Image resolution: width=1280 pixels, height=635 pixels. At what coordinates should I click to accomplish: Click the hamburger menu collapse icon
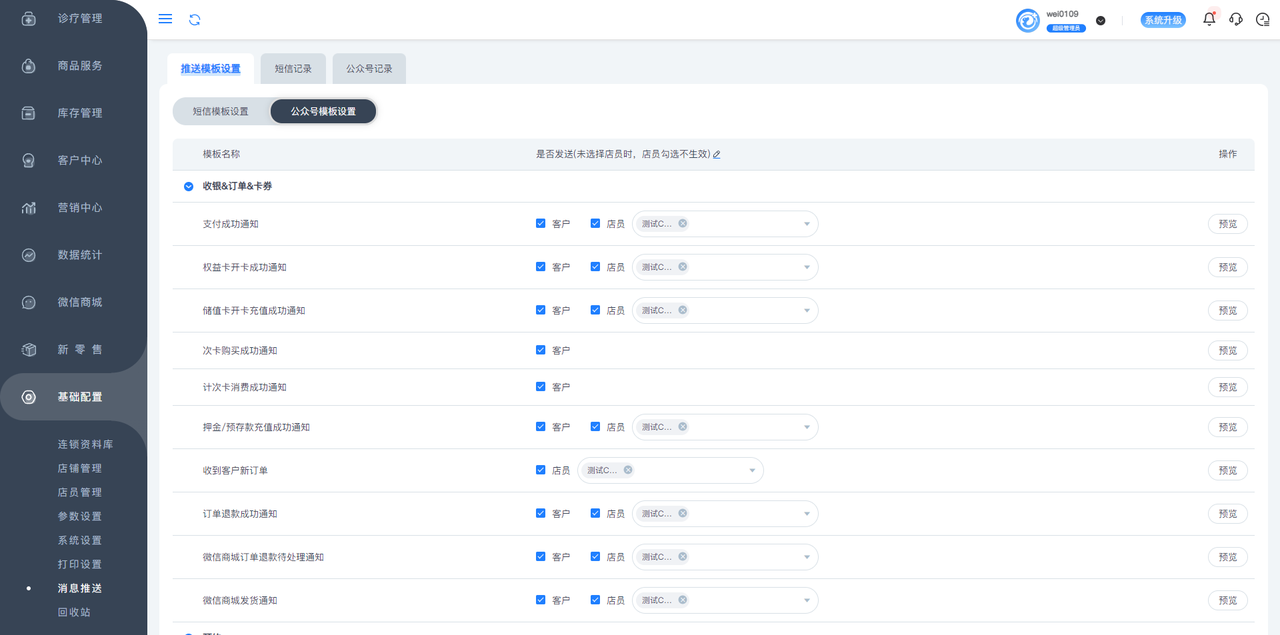tap(166, 19)
